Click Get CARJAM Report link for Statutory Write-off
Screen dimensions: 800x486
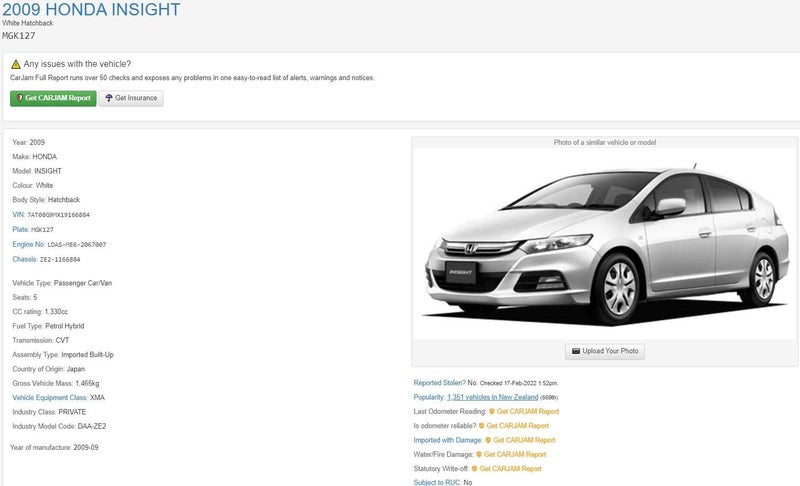click(511, 469)
